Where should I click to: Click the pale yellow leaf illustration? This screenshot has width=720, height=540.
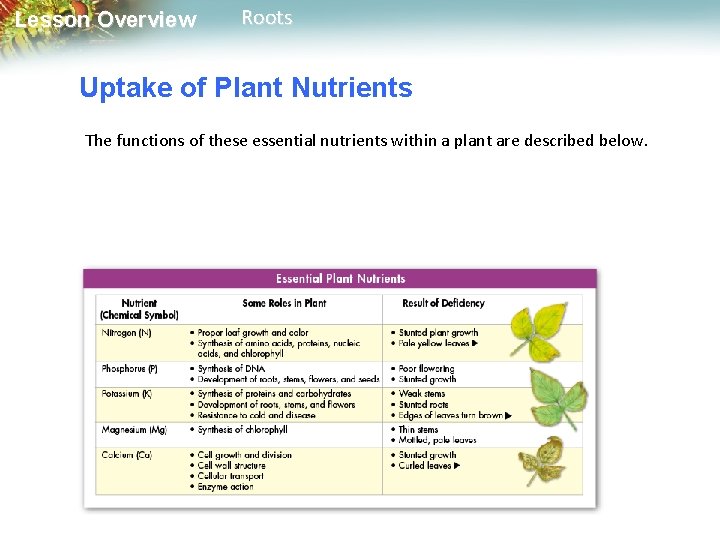click(539, 332)
